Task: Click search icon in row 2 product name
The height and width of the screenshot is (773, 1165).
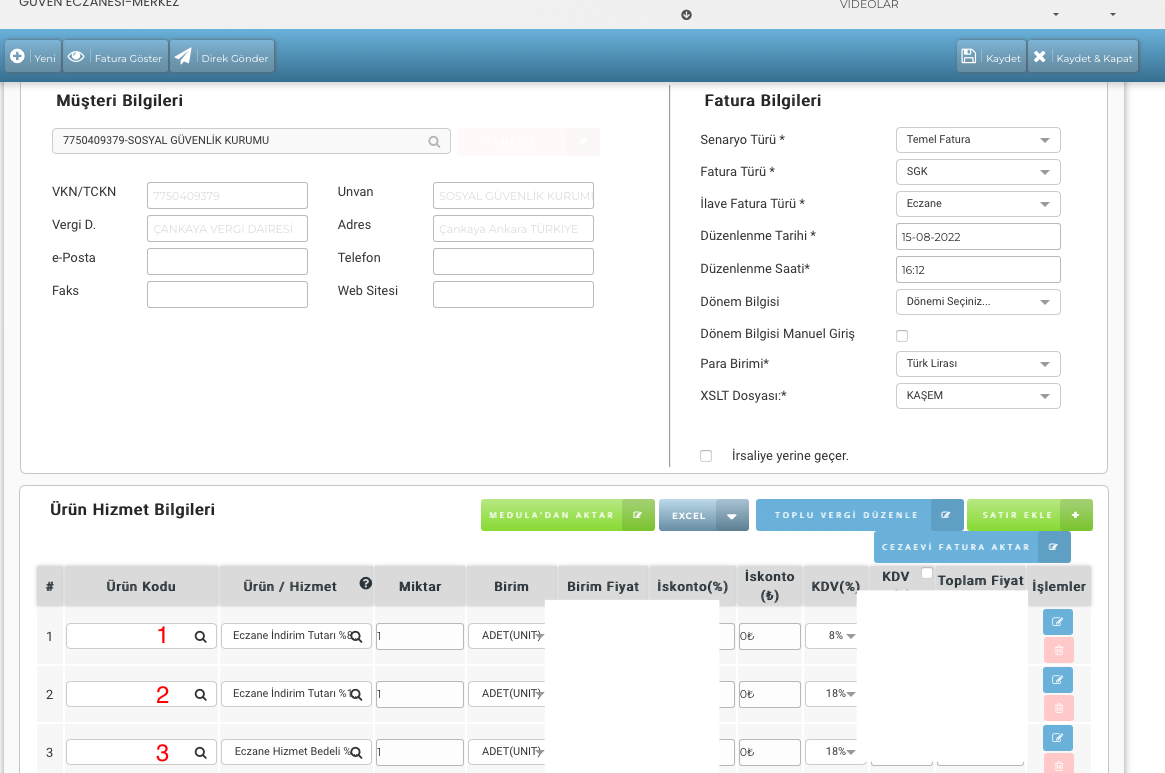Action: pos(356,694)
